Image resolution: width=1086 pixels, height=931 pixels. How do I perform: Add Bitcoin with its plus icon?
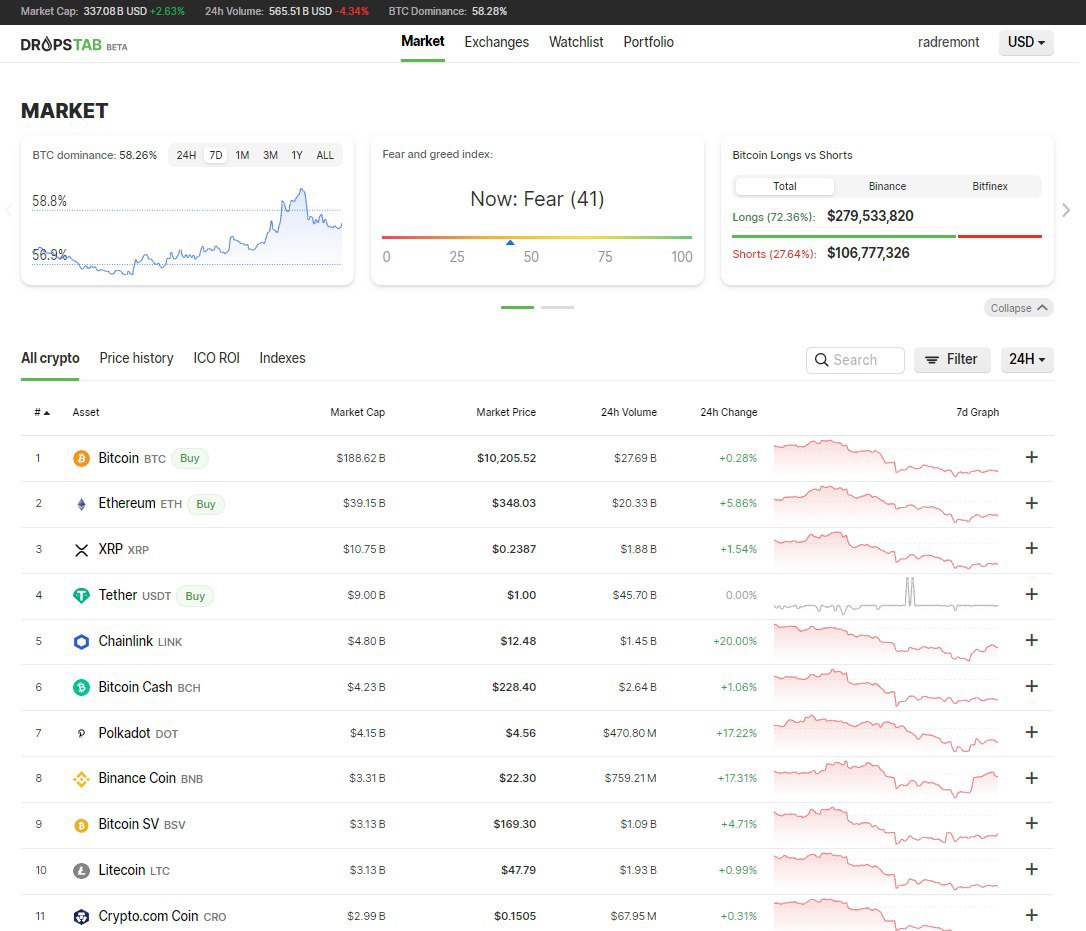point(1031,457)
